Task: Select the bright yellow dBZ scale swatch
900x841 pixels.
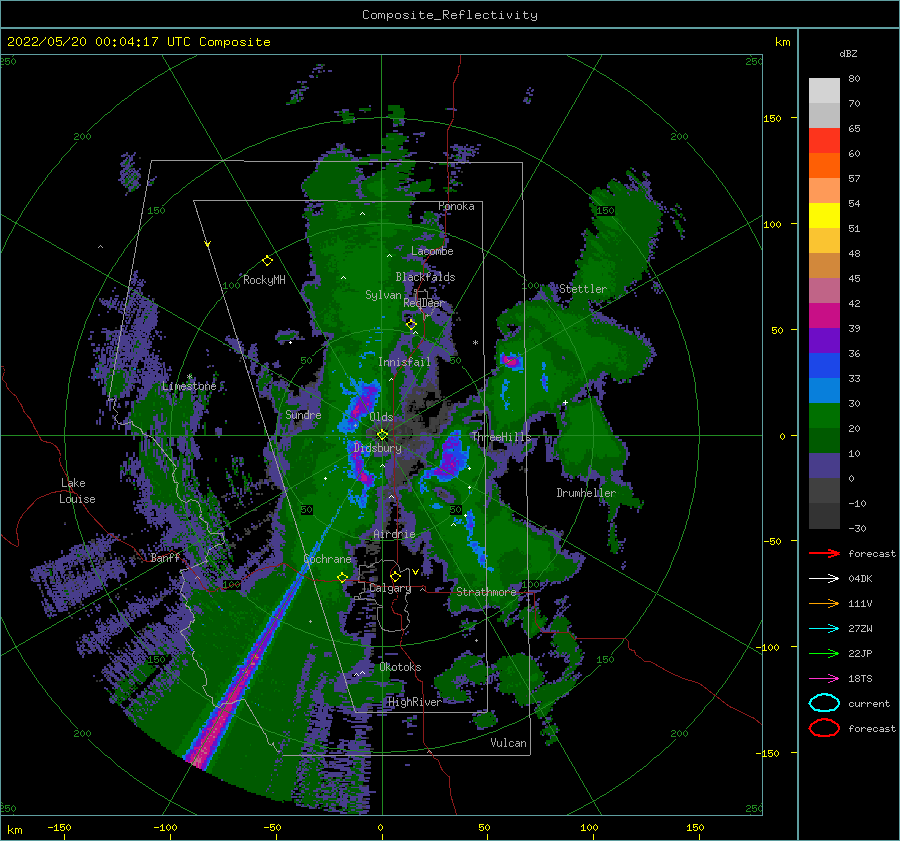Action: [824, 216]
